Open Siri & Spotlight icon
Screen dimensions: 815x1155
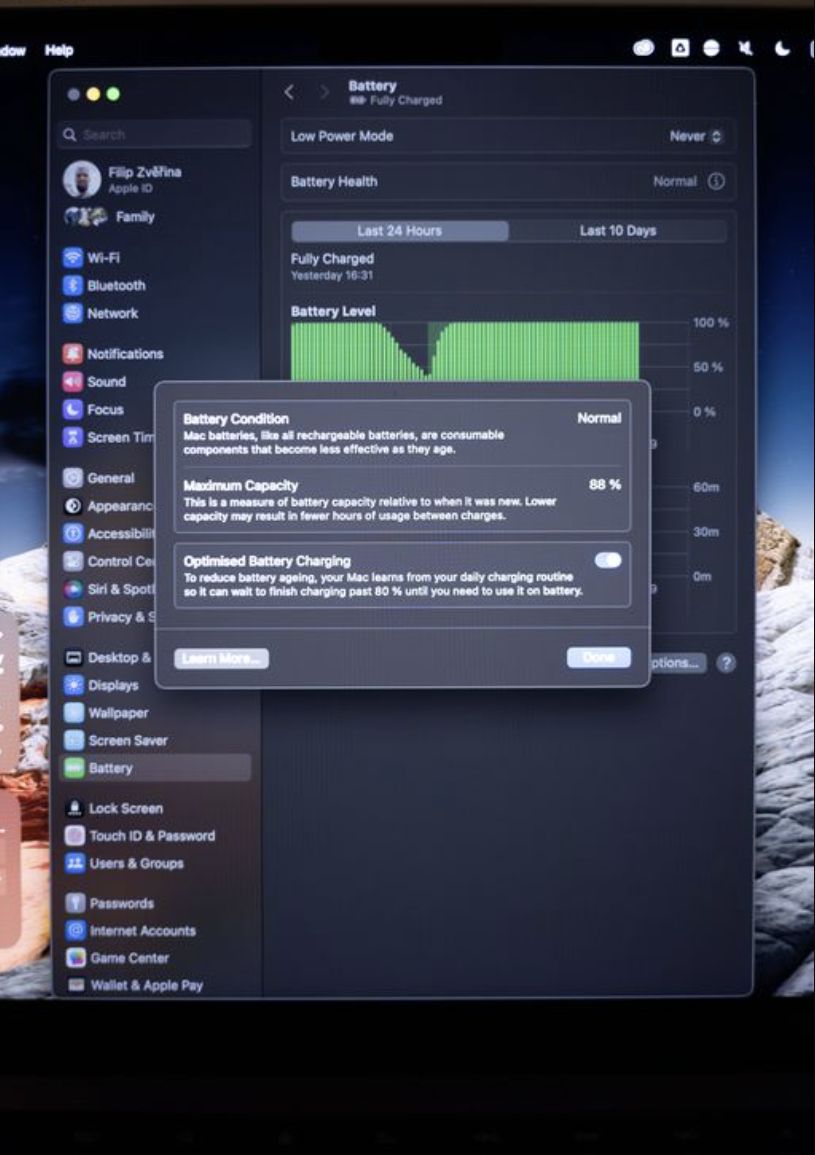(x=72, y=589)
